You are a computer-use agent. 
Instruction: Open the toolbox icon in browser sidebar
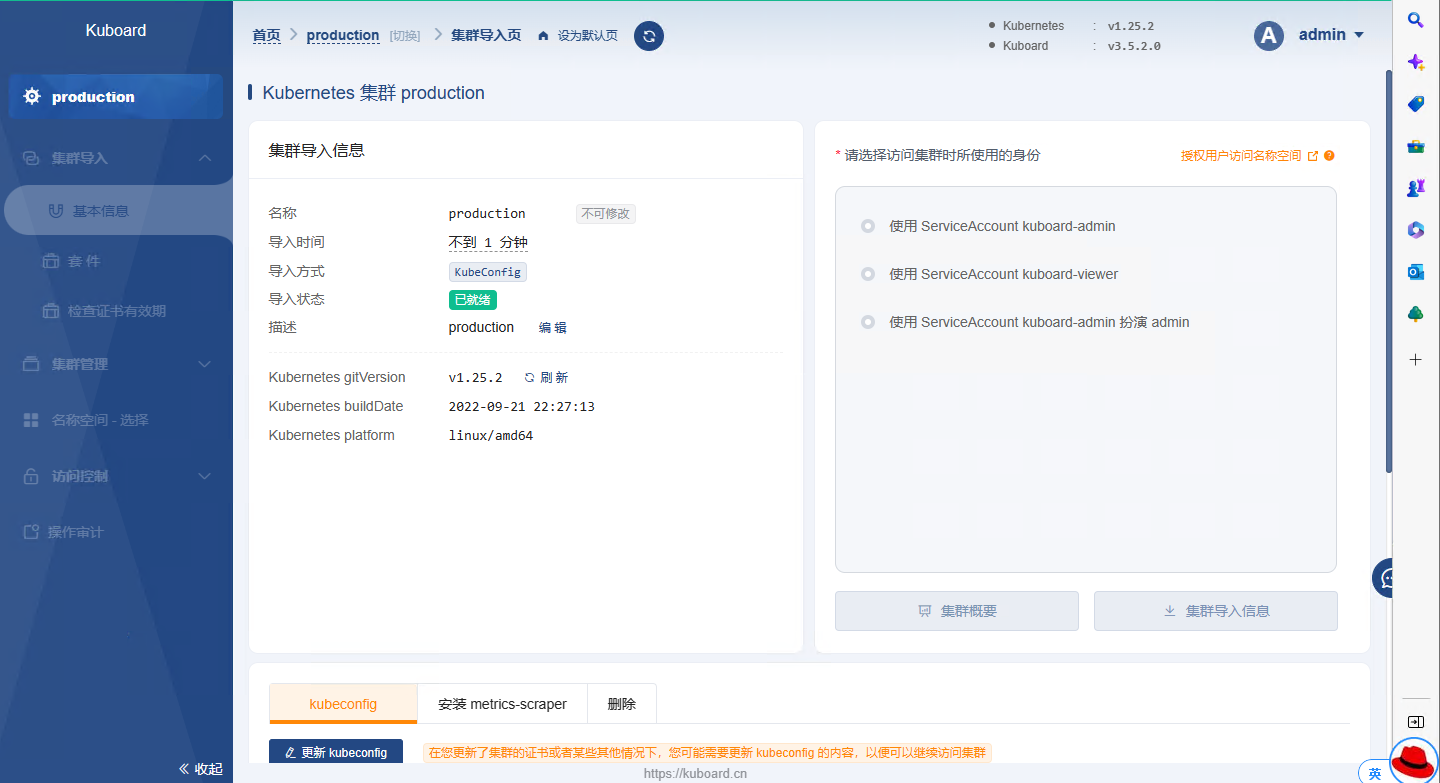pyautogui.click(x=1416, y=146)
